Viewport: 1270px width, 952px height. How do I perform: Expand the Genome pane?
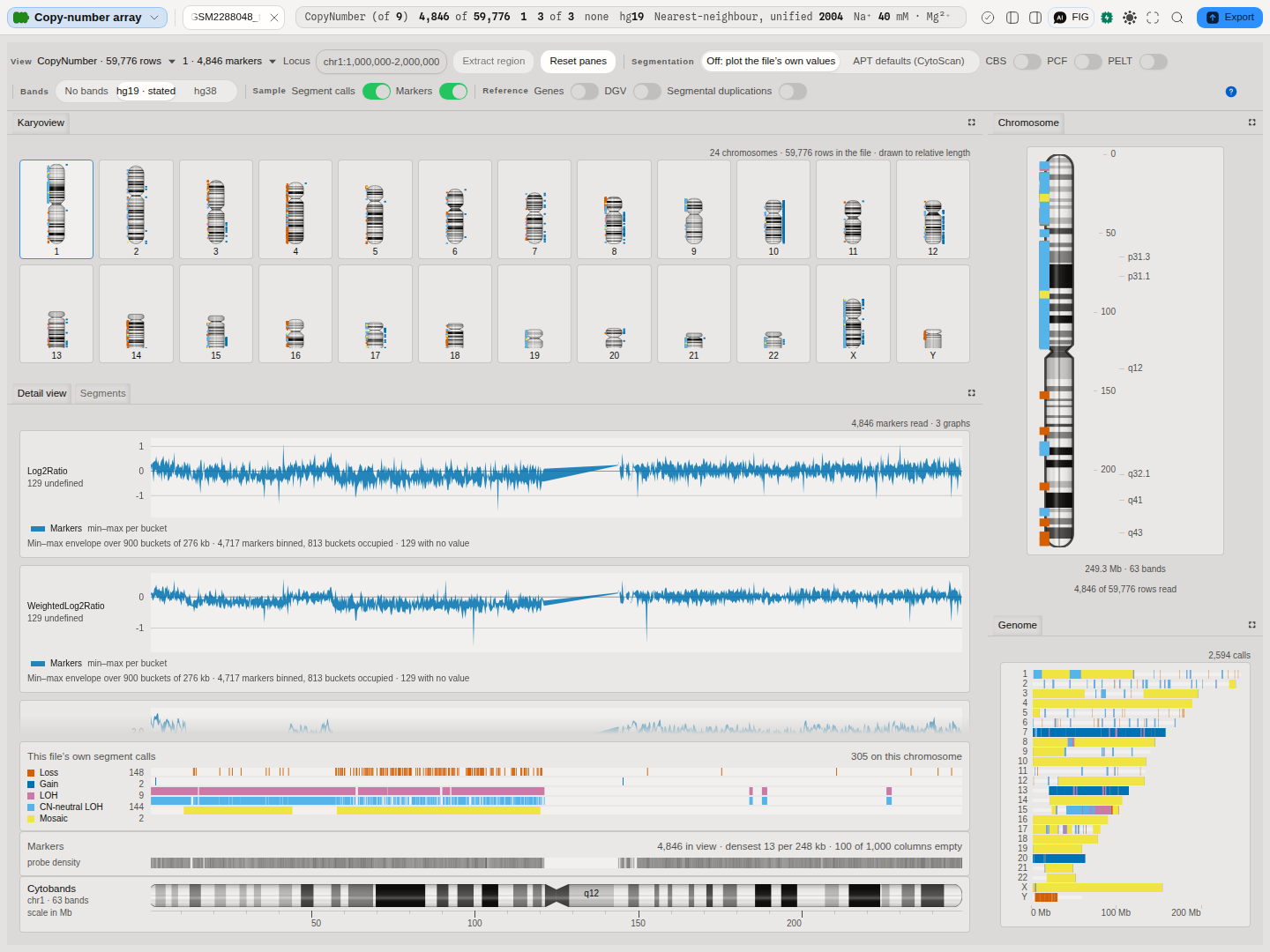coord(1251,625)
